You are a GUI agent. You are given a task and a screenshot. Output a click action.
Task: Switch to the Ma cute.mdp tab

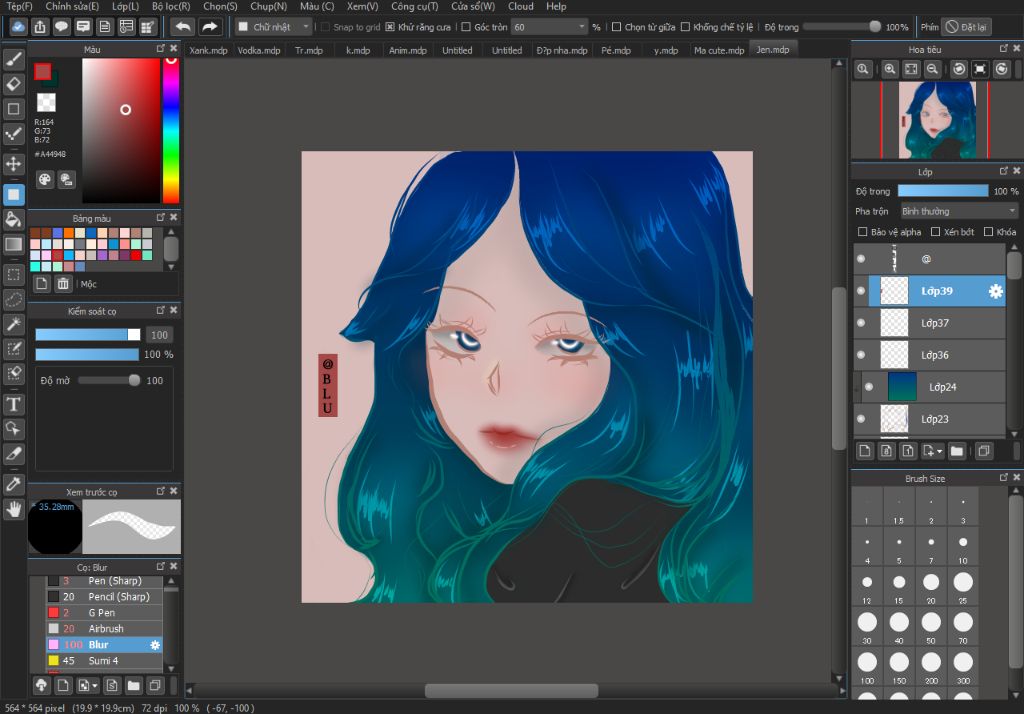point(718,50)
